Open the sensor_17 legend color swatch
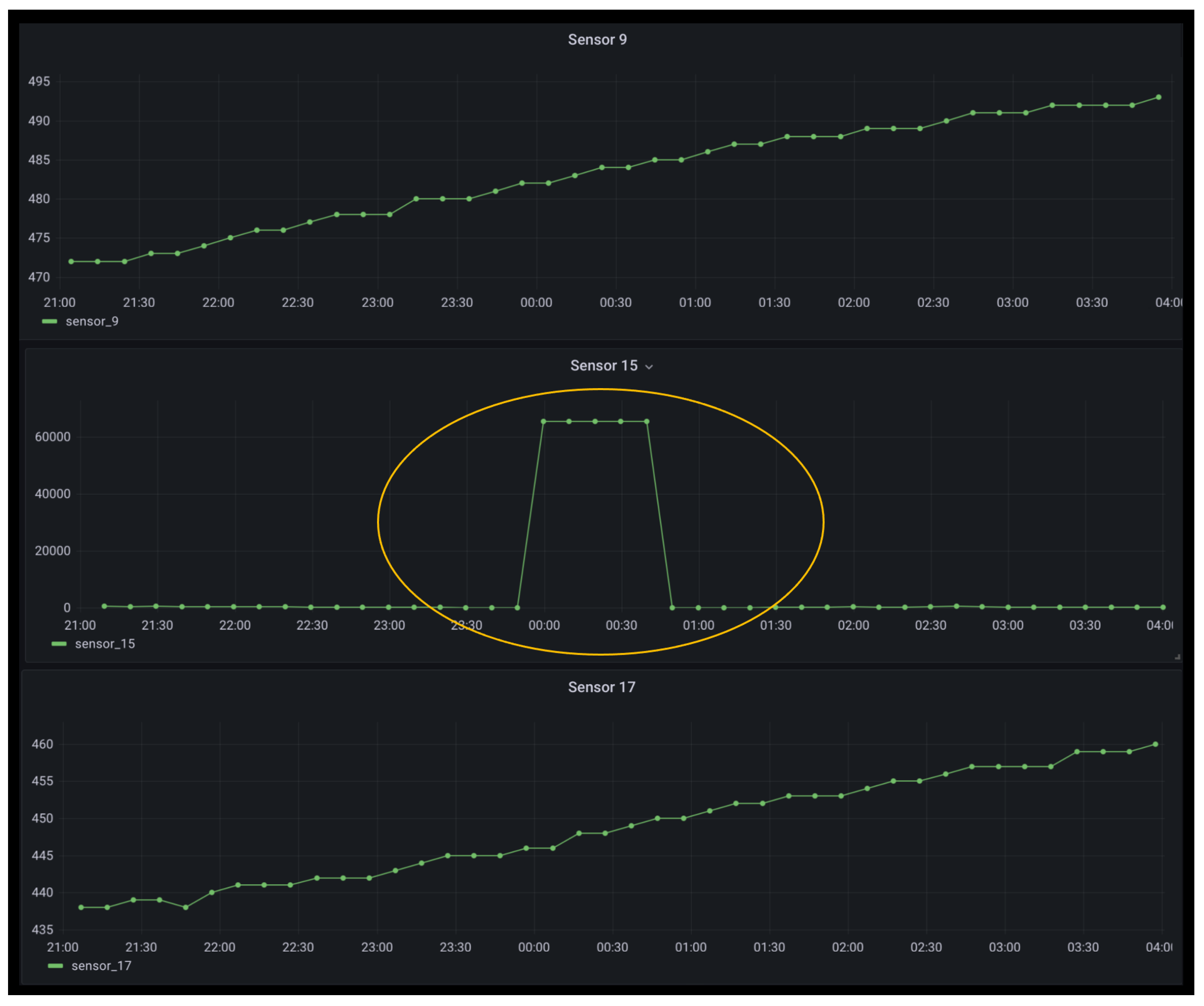Screen dimensions: 1204x1006 pyautogui.click(x=55, y=967)
